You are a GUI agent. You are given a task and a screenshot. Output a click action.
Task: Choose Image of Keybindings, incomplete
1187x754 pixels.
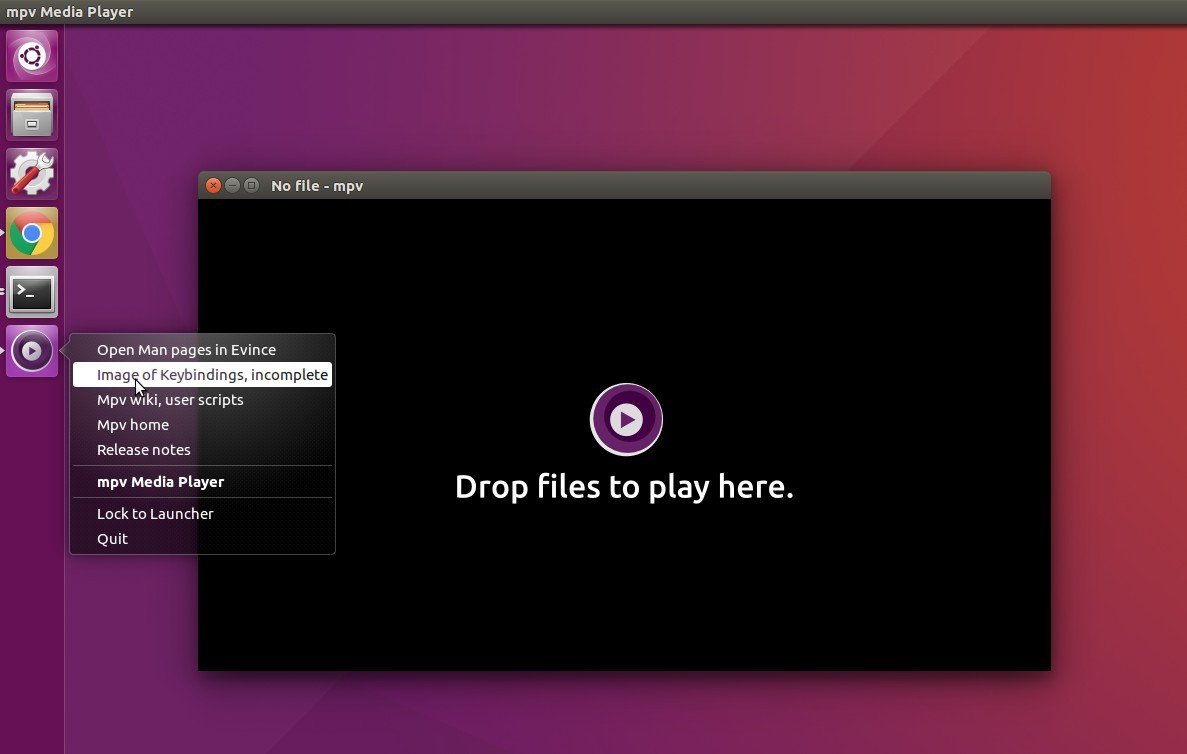pos(202,375)
